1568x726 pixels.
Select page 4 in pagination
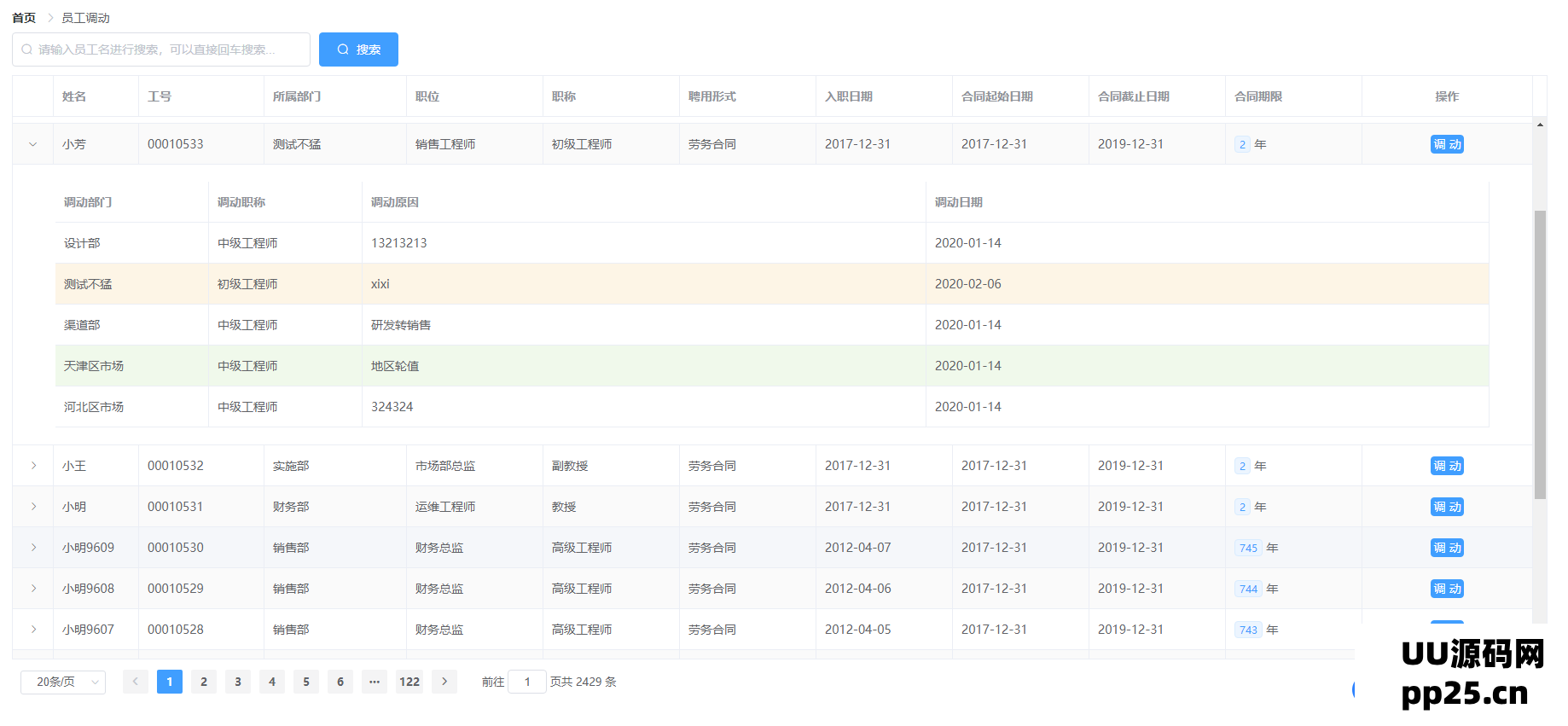tap(272, 682)
